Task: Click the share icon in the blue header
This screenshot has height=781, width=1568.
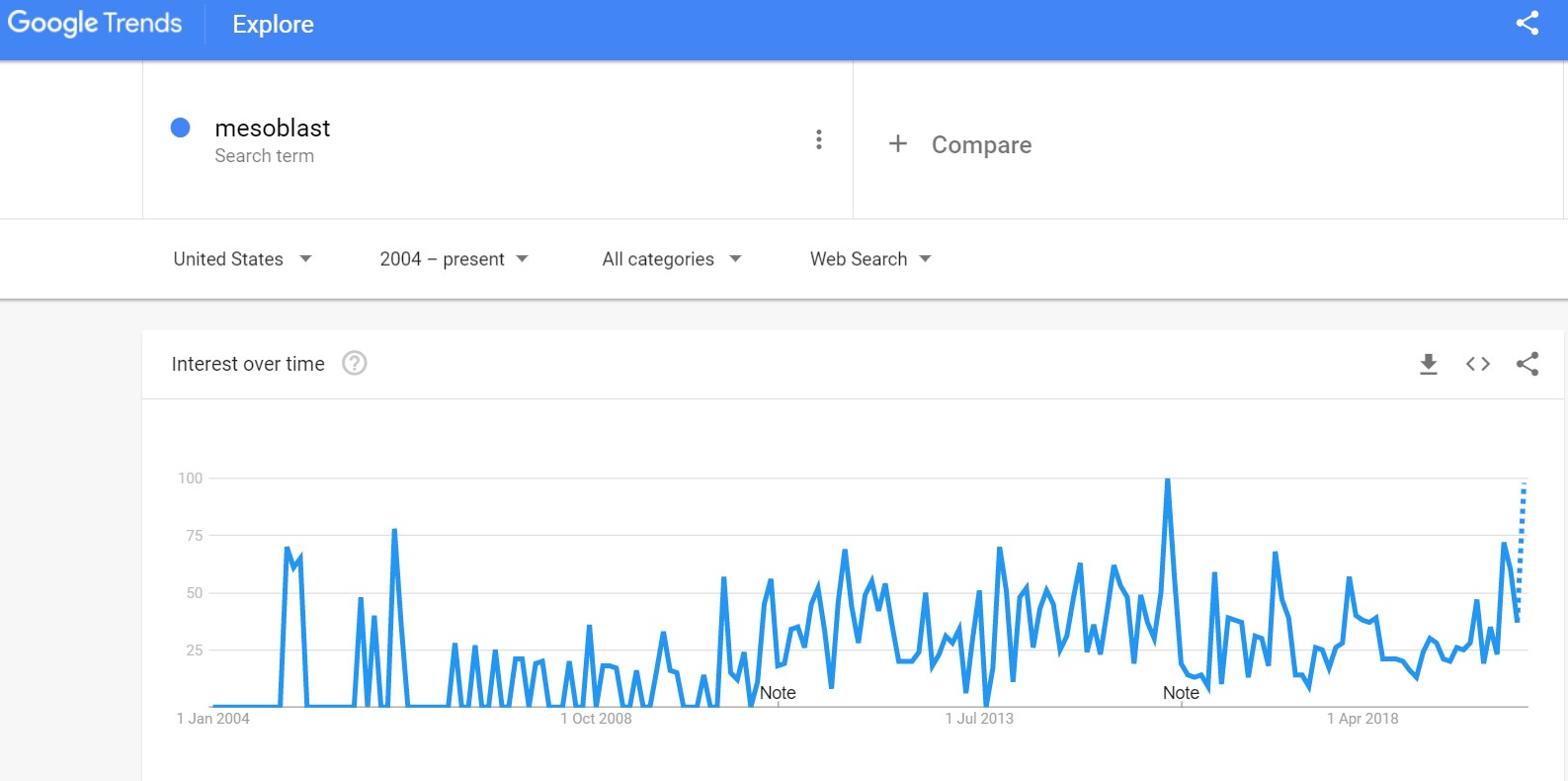Action: point(1527,23)
